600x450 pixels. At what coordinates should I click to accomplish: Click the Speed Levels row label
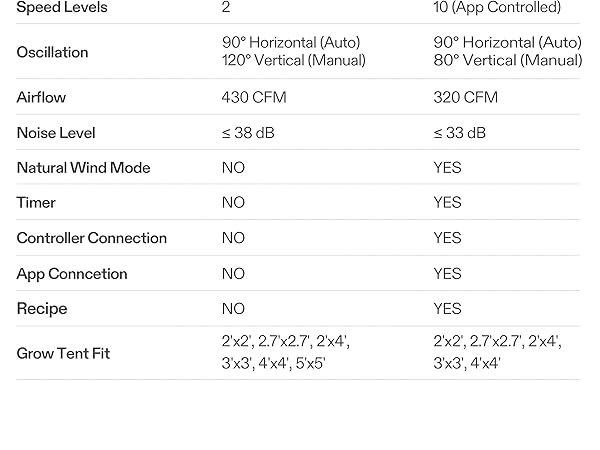point(62,8)
